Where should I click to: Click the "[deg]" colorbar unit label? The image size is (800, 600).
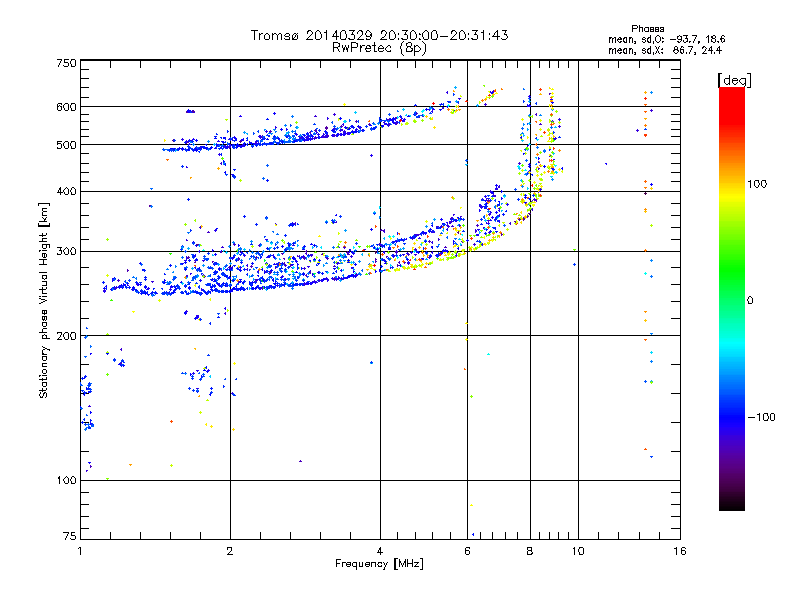point(734,80)
